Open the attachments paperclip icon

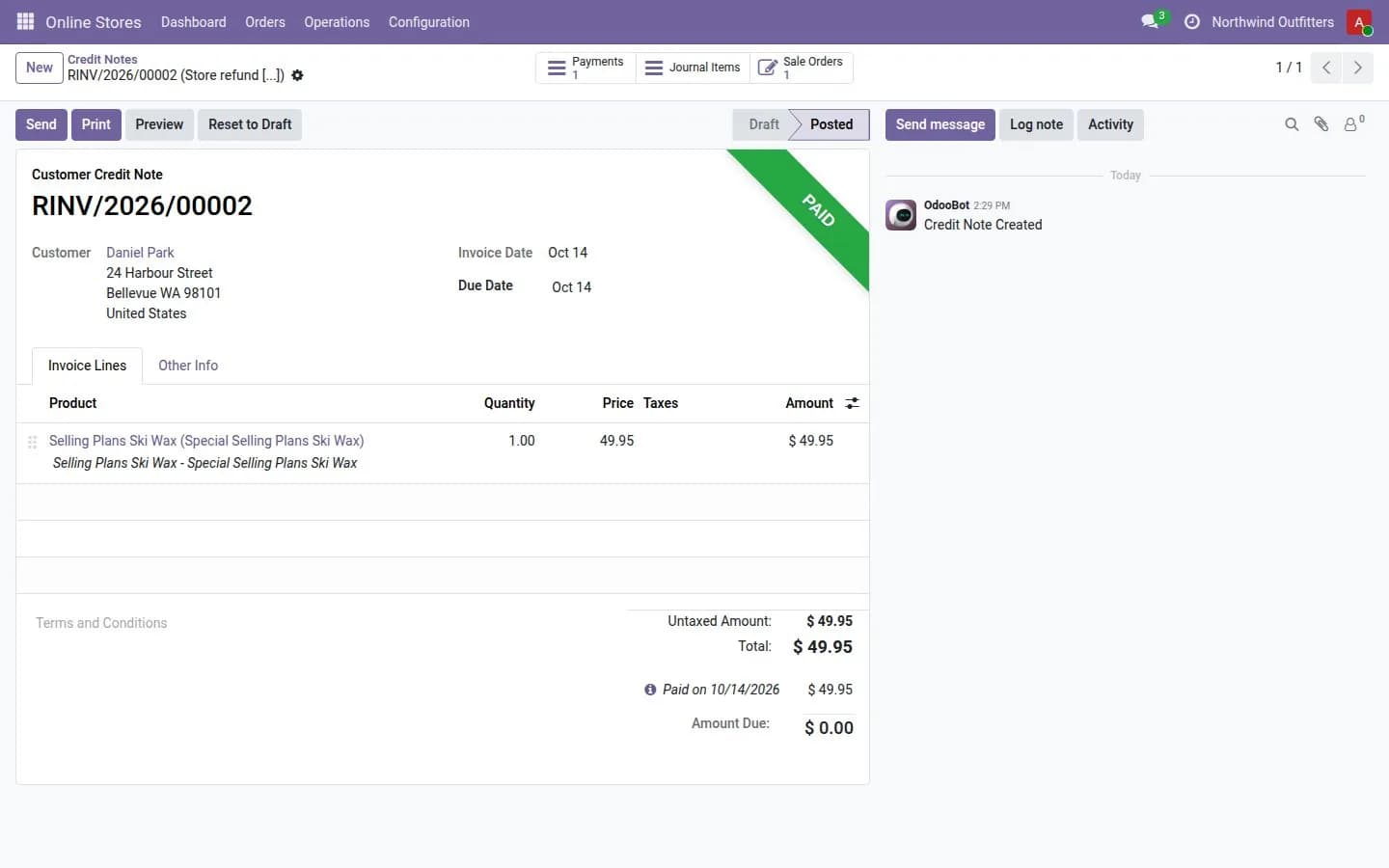1321,124
